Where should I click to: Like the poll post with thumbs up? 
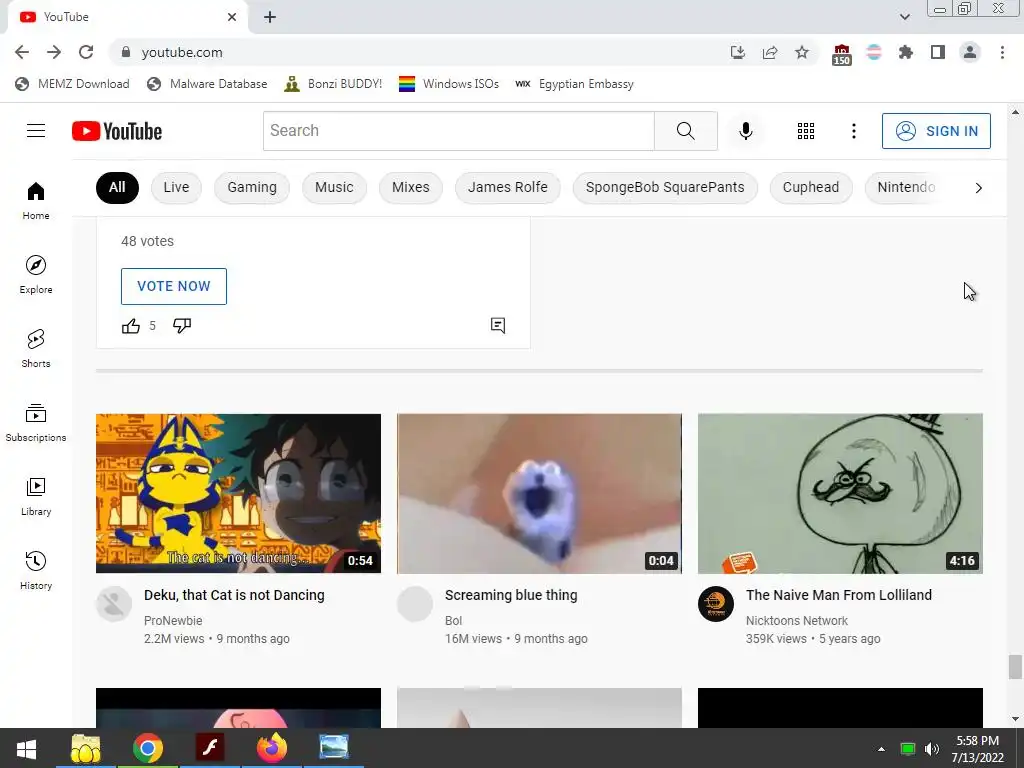coord(131,325)
